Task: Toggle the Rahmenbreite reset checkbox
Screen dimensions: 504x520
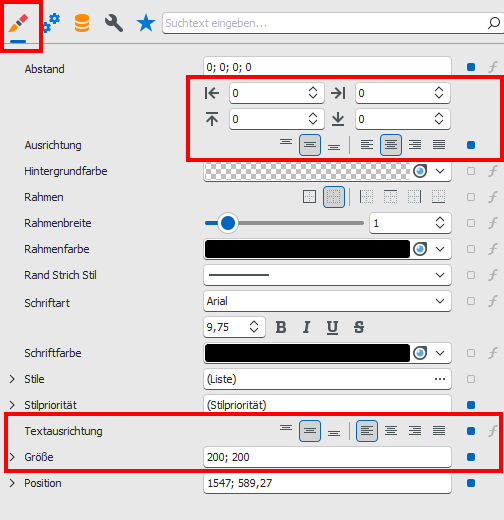Action: pyautogui.click(x=471, y=223)
